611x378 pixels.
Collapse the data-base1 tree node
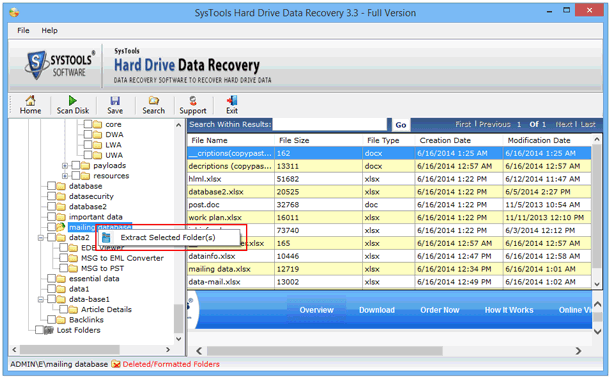pos(41,299)
